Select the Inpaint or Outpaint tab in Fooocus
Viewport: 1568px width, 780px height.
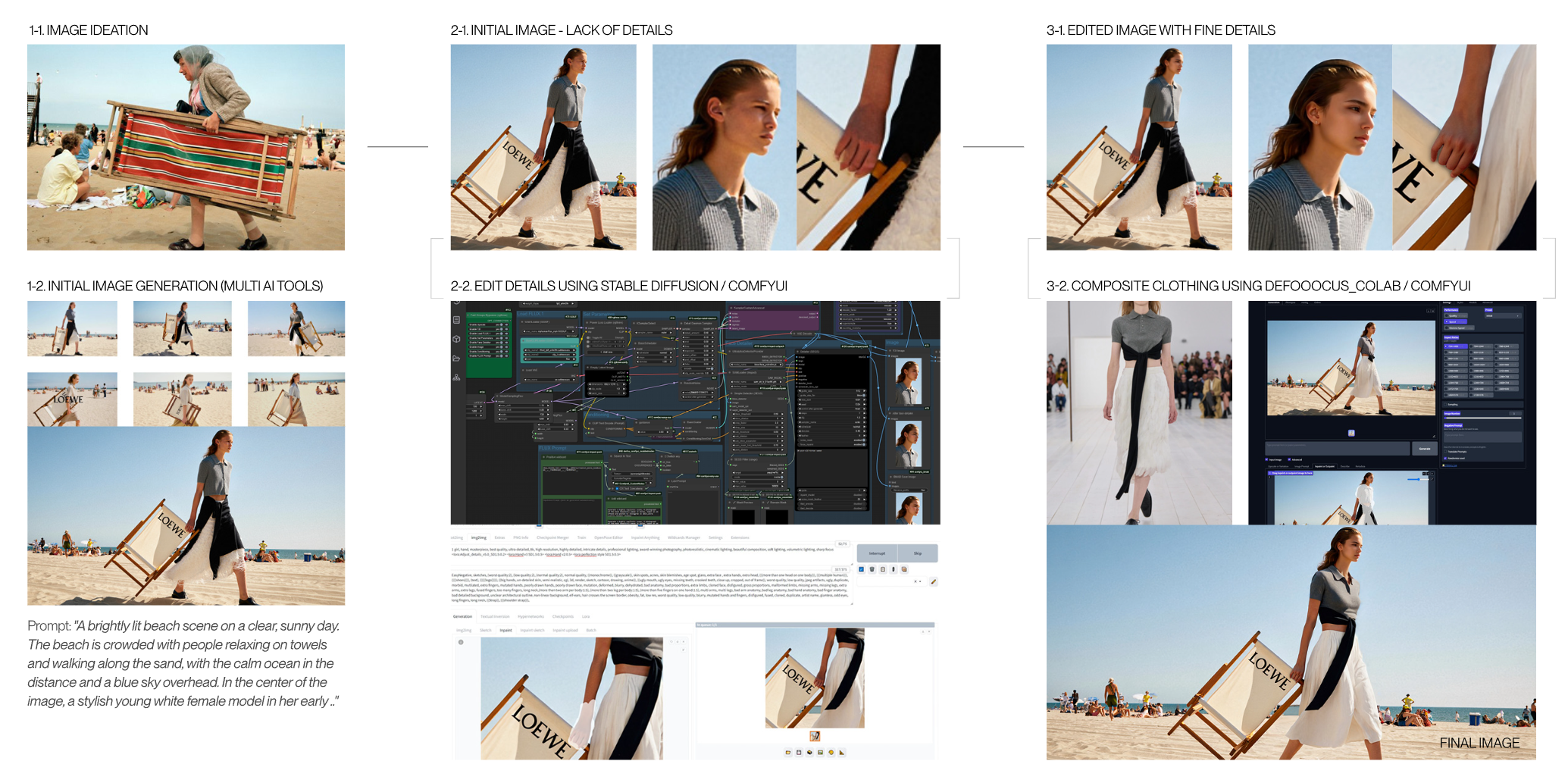pyautogui.click(x=1325, y=466)
